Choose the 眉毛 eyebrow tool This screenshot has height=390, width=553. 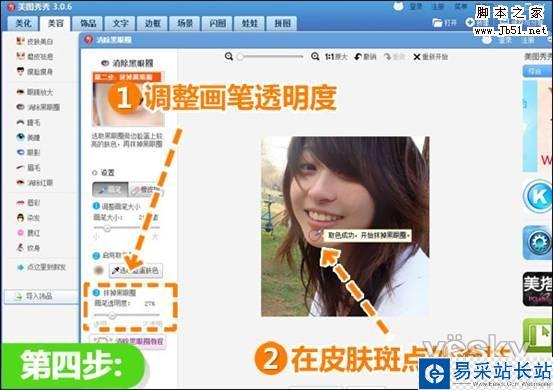29,167
